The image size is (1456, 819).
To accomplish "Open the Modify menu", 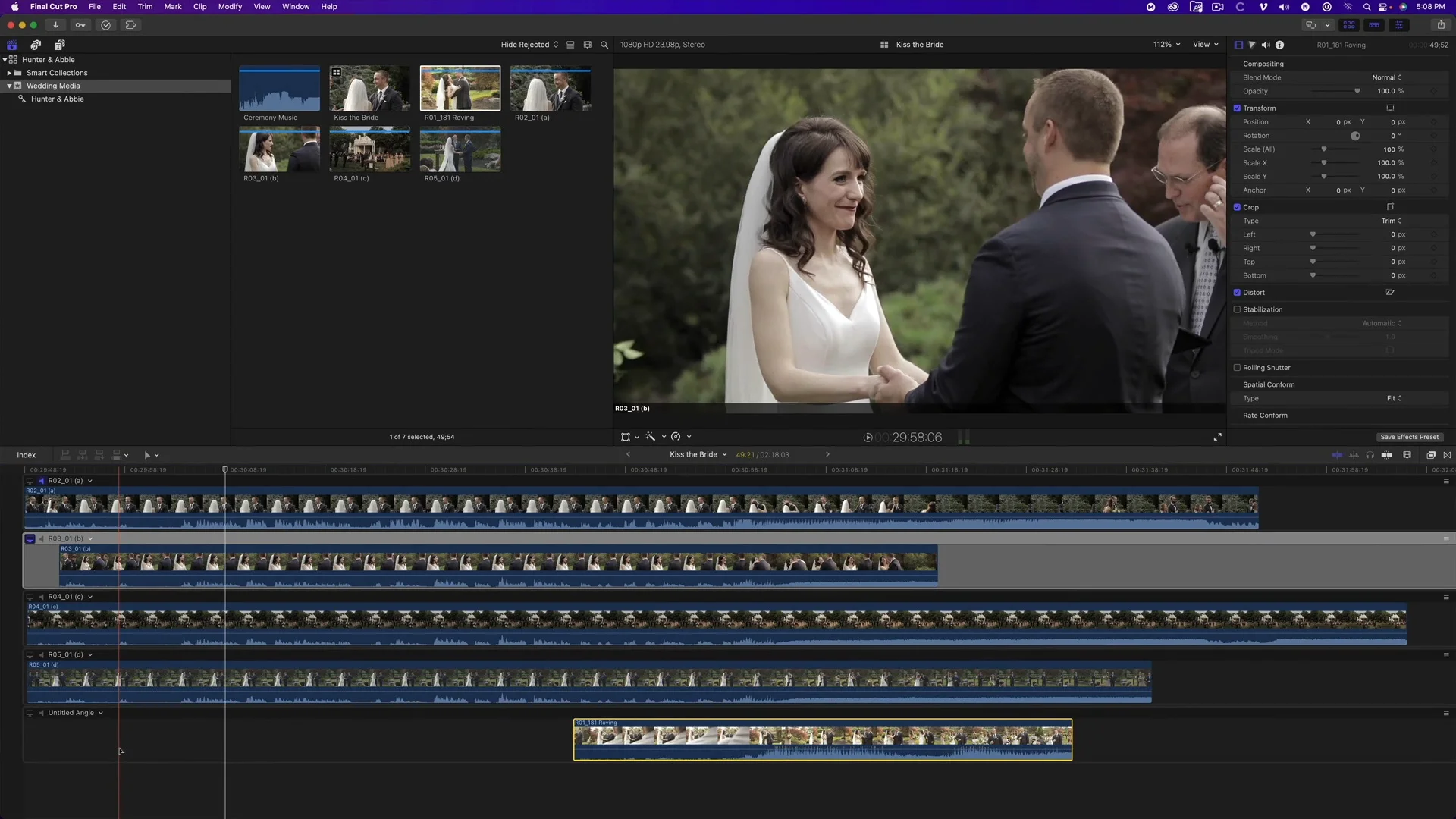I will point(230,7).
